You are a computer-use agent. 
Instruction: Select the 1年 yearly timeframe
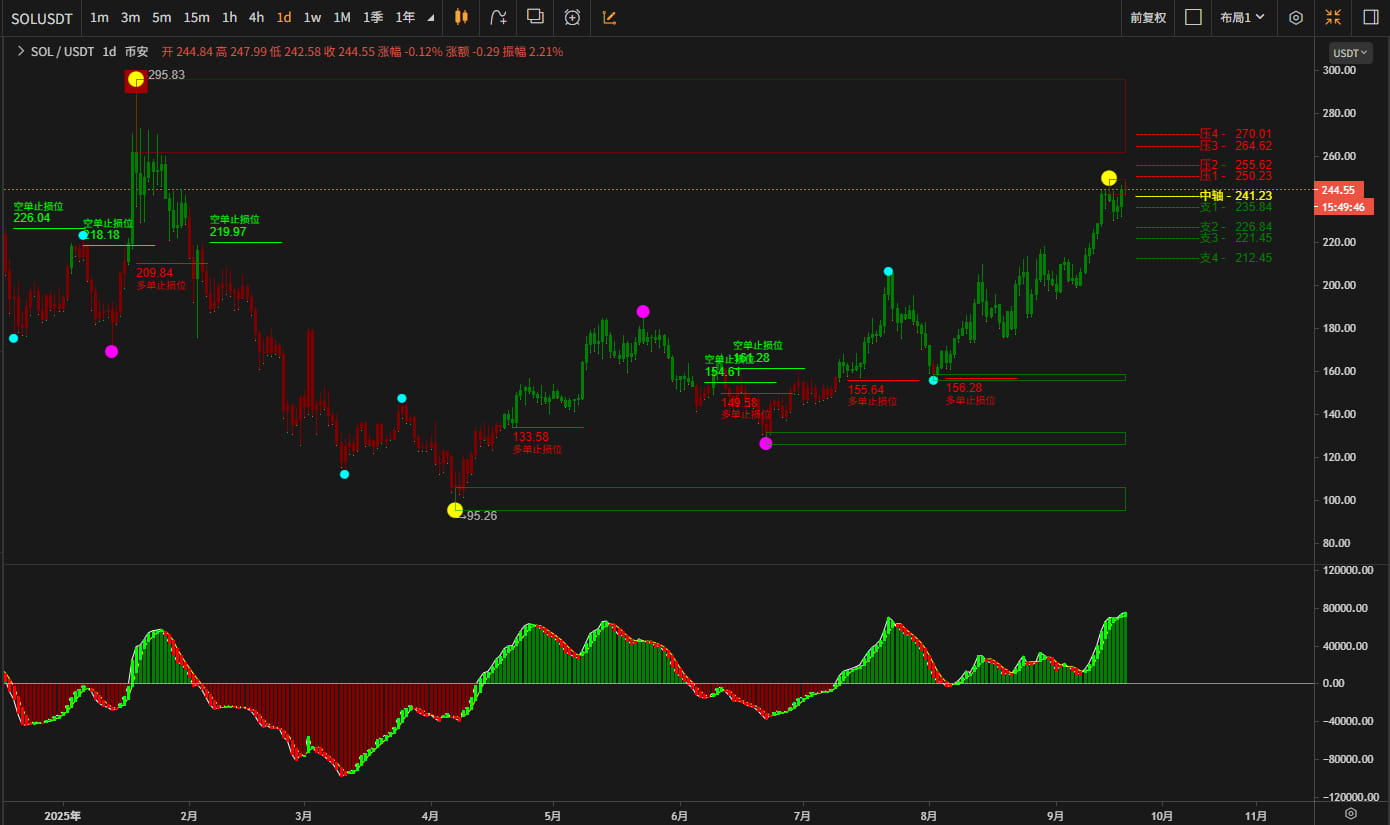point(405,17)
